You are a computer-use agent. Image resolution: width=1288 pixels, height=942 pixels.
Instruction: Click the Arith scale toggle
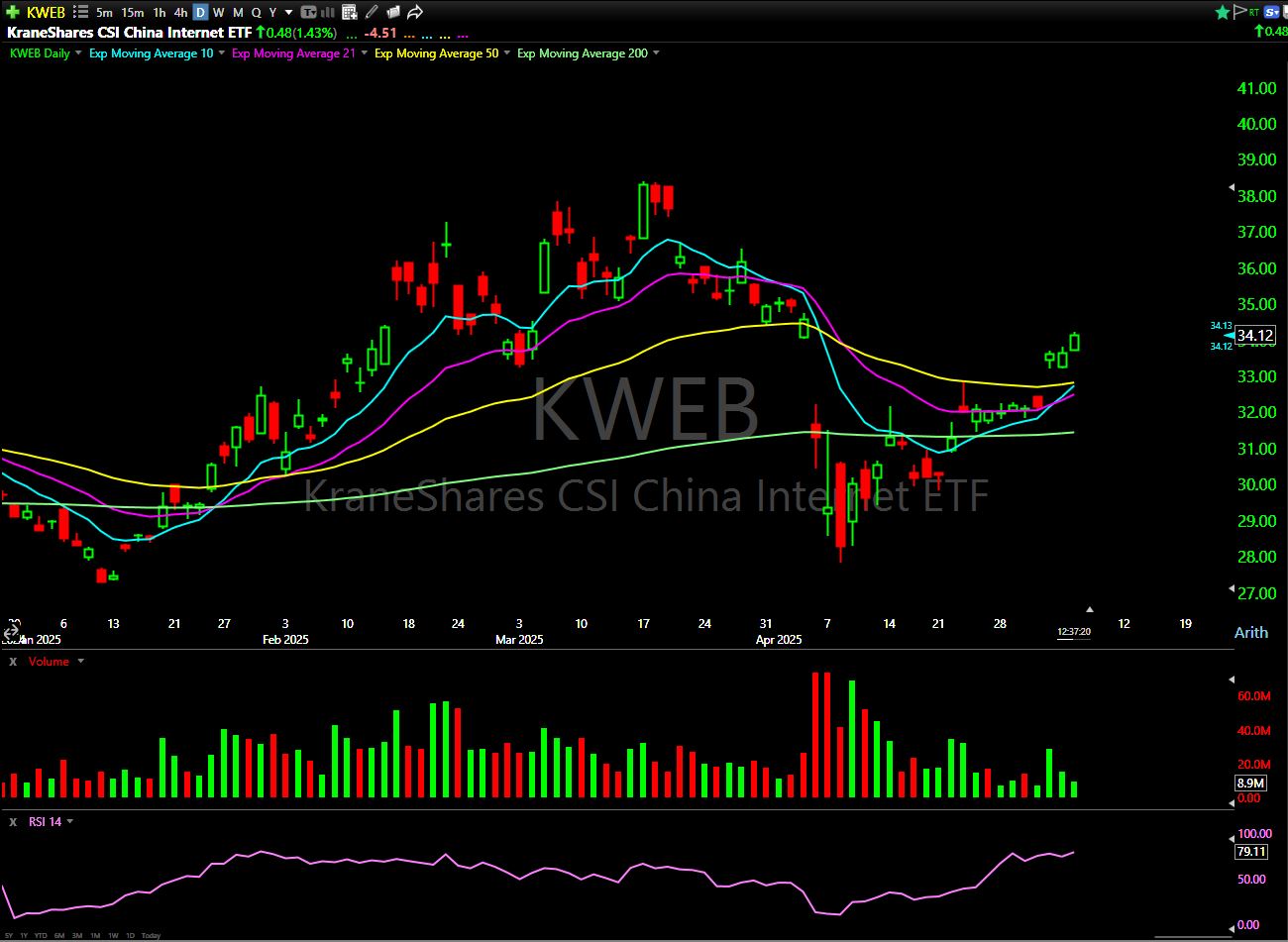click(1251, 632)
